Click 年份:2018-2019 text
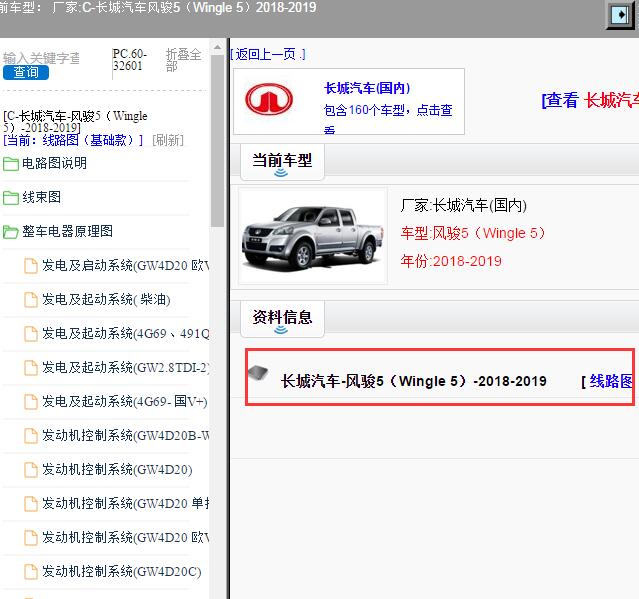639x599 pixels. tap(451, 261)
